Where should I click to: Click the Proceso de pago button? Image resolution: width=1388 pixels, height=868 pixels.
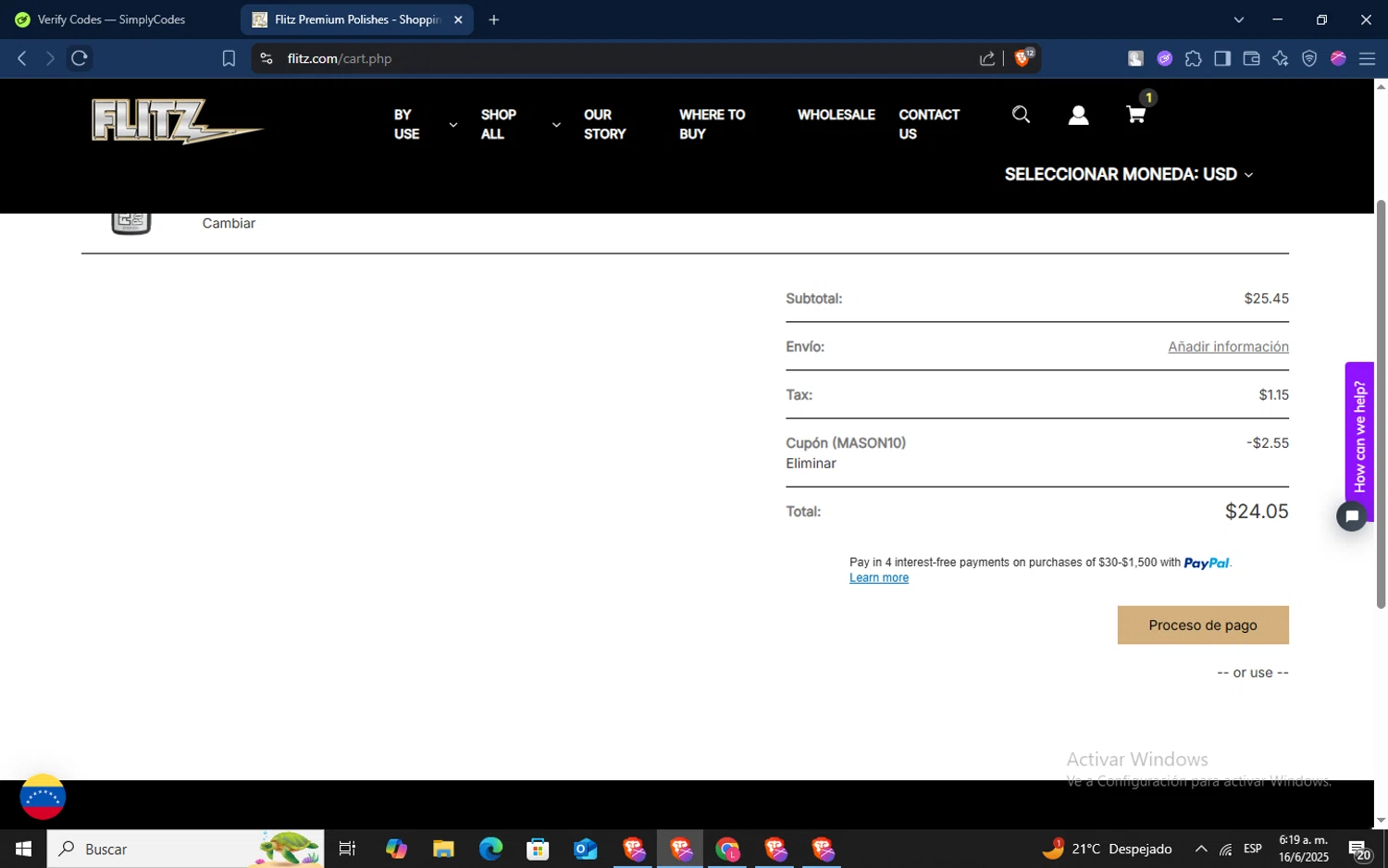tap(1203, 626)
